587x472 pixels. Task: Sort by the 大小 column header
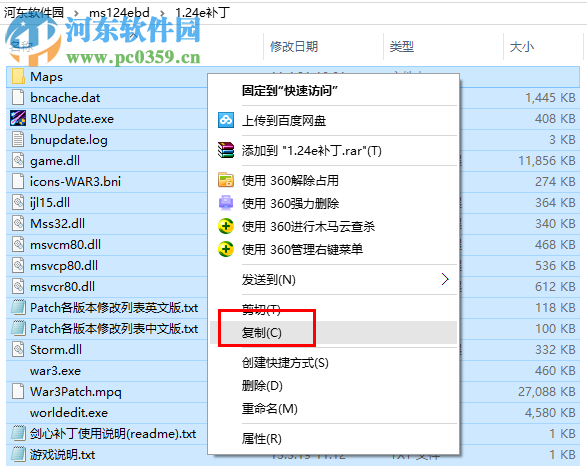coord(521,47)
